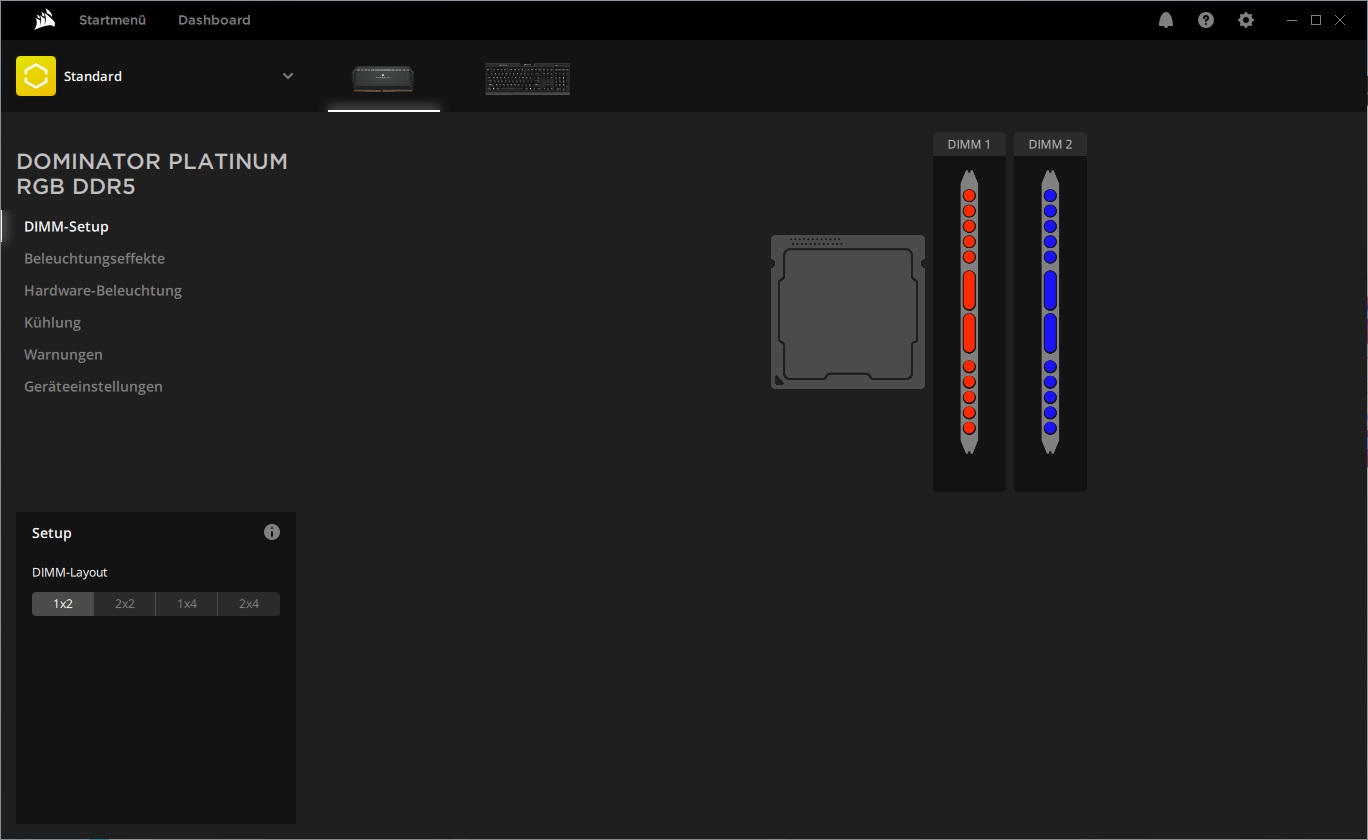Open the help question mark icon
Viewport: 1368px width, 840px height.
(x=1206, y=20)
